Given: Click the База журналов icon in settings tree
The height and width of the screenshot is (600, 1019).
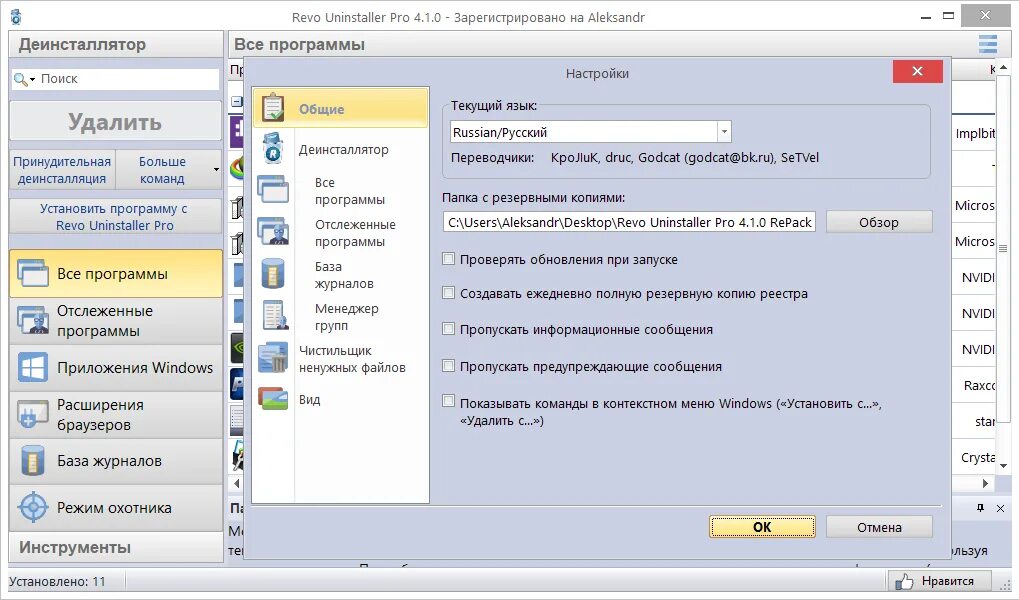Looking at the screenshot, I should (x=273, y=274).
